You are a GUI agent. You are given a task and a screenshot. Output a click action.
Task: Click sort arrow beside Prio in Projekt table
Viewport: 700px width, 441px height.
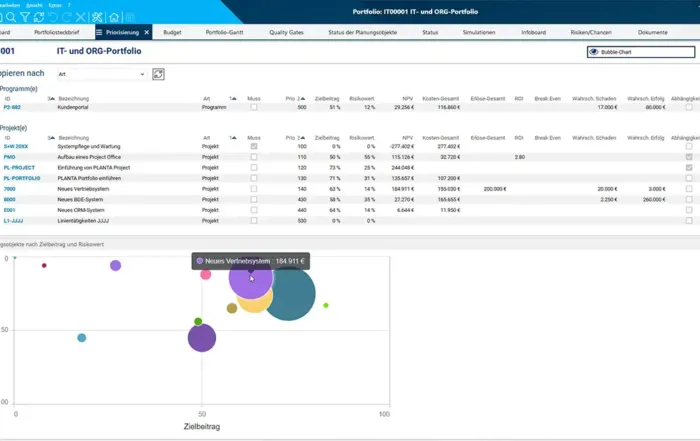tap(301, 138)
